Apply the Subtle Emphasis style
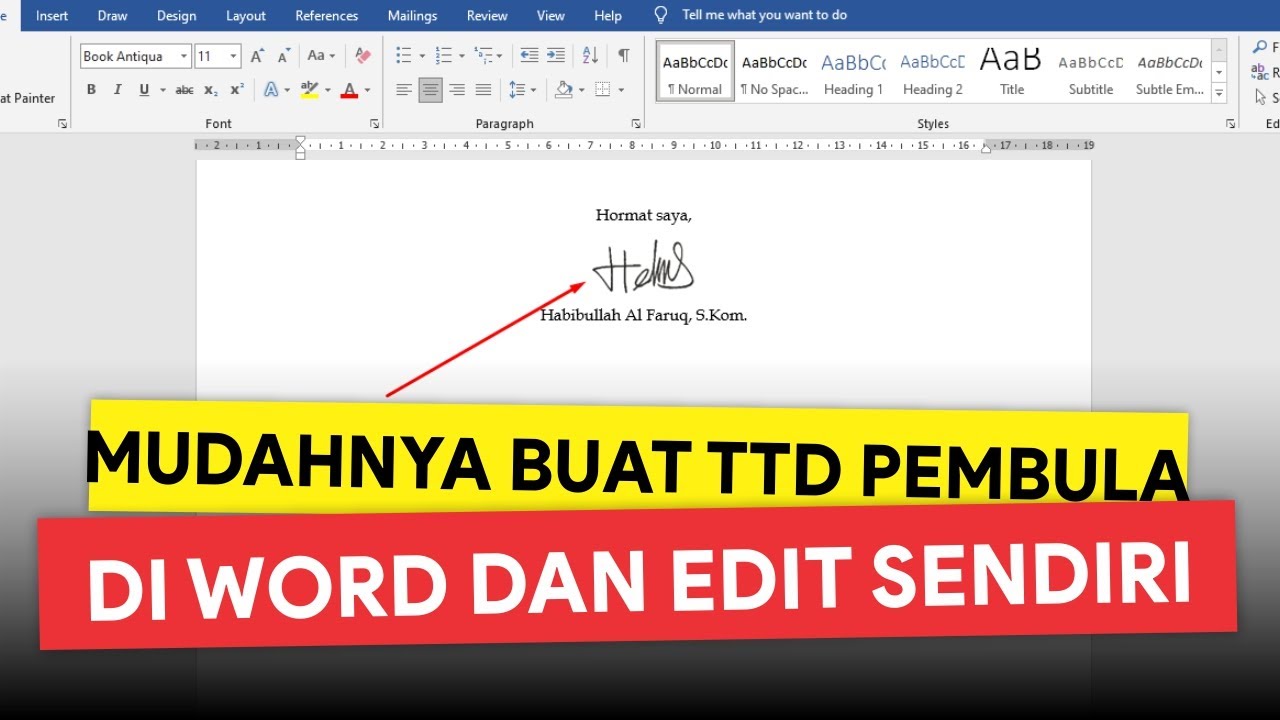 click(1169, 72)
